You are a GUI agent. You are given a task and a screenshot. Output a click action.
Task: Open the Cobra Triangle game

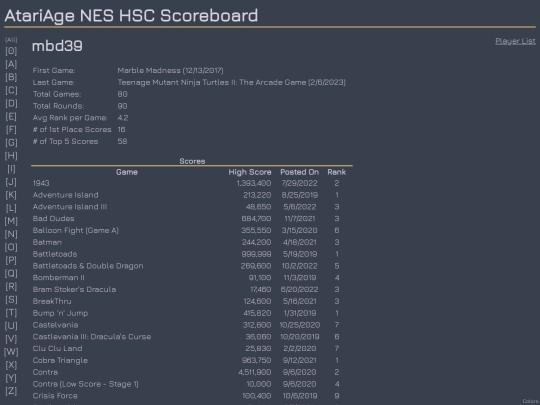60,360
